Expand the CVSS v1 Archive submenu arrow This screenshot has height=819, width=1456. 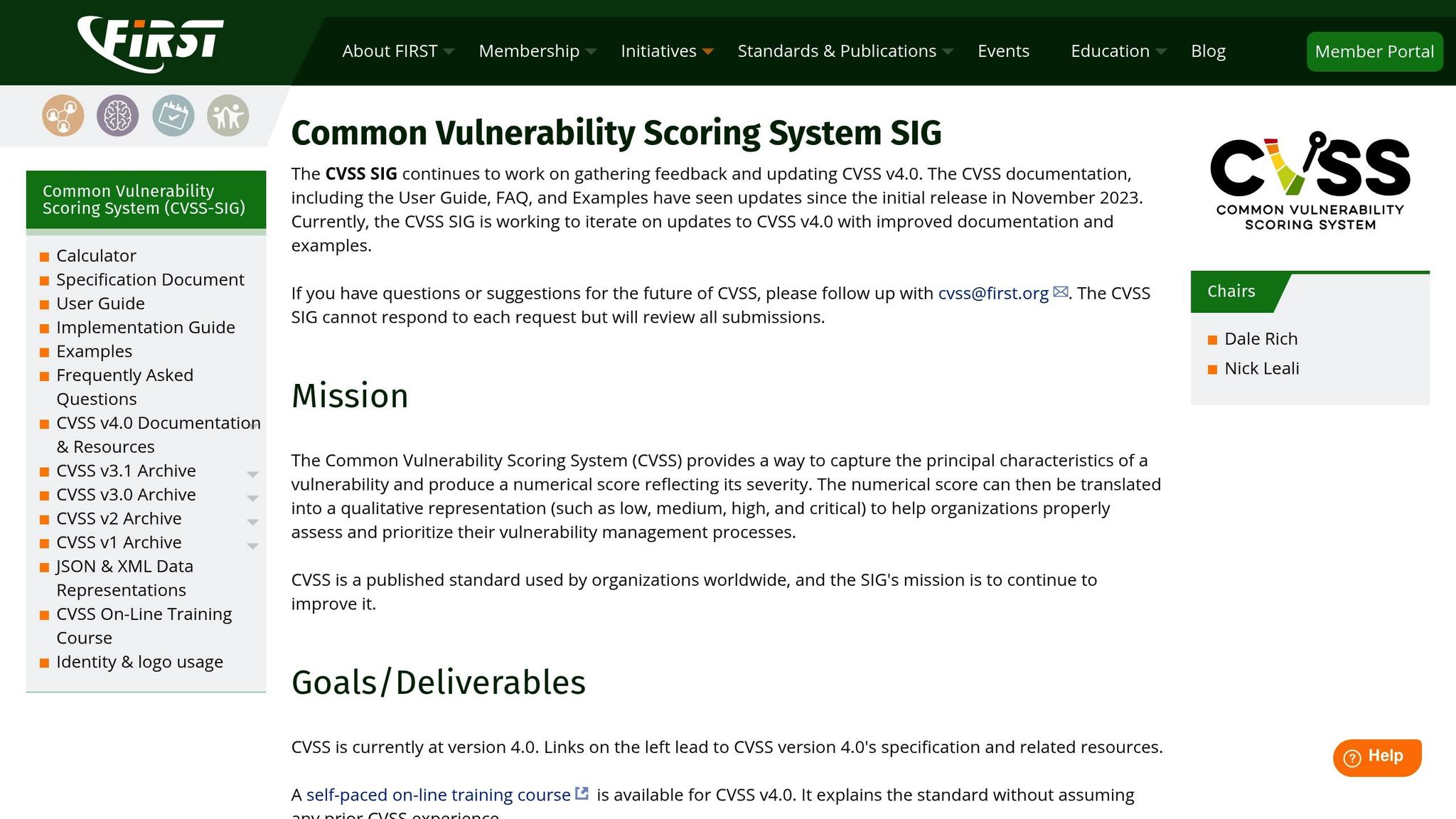pos(252,545)
